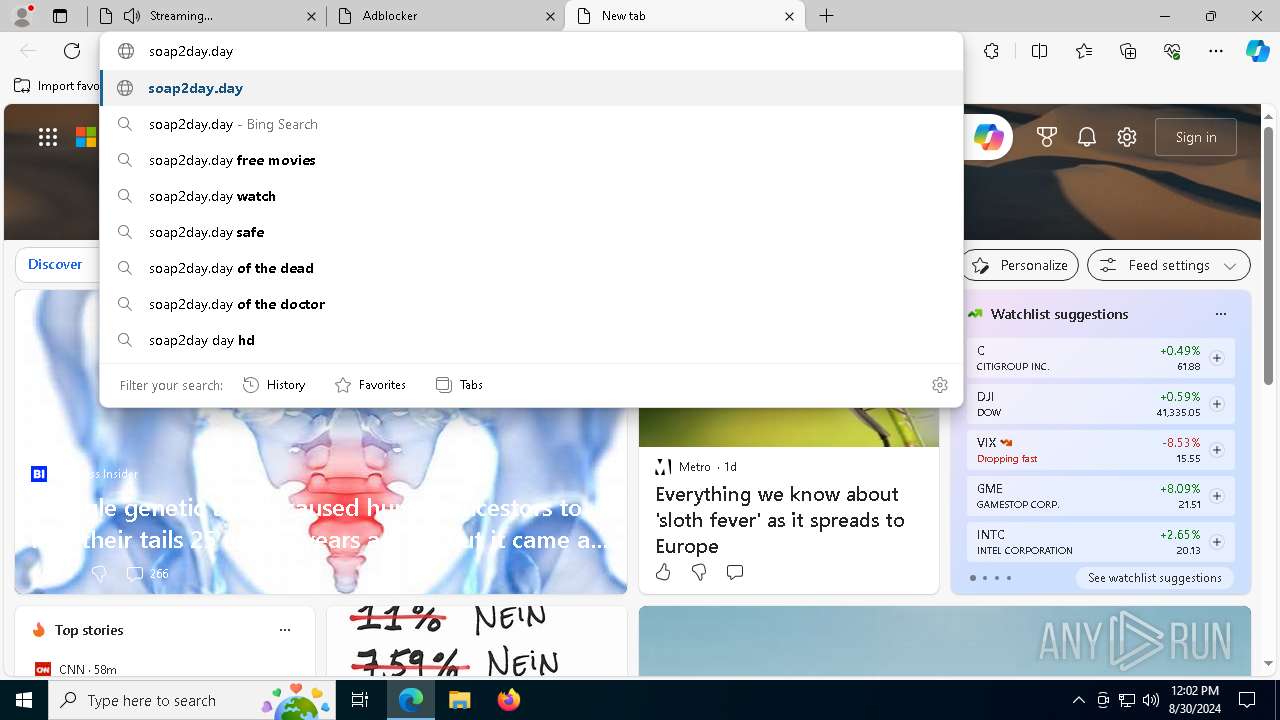Click See watchlist suggestions link

click(x=1154, y=578)
